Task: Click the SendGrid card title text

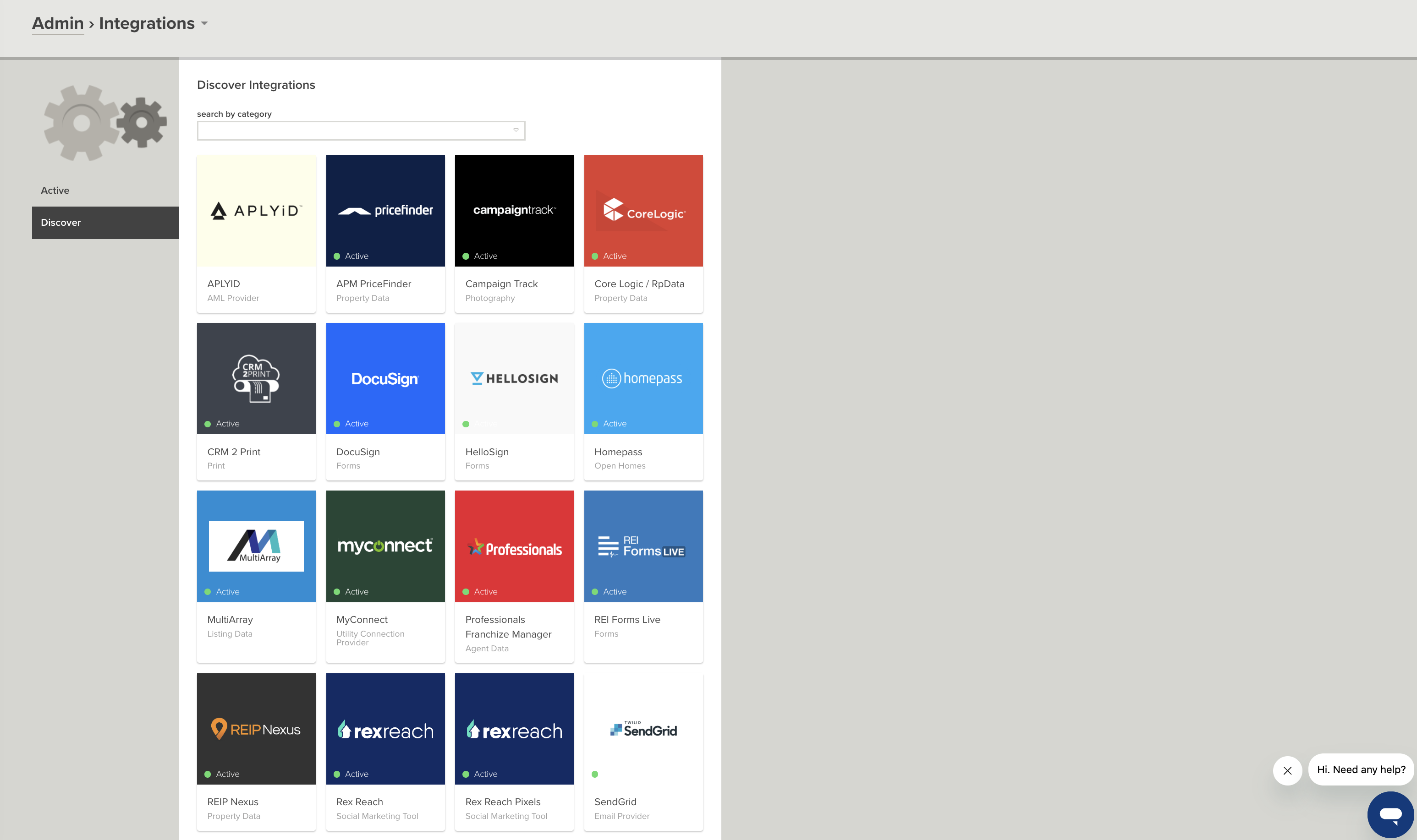Action: (615, 802)
